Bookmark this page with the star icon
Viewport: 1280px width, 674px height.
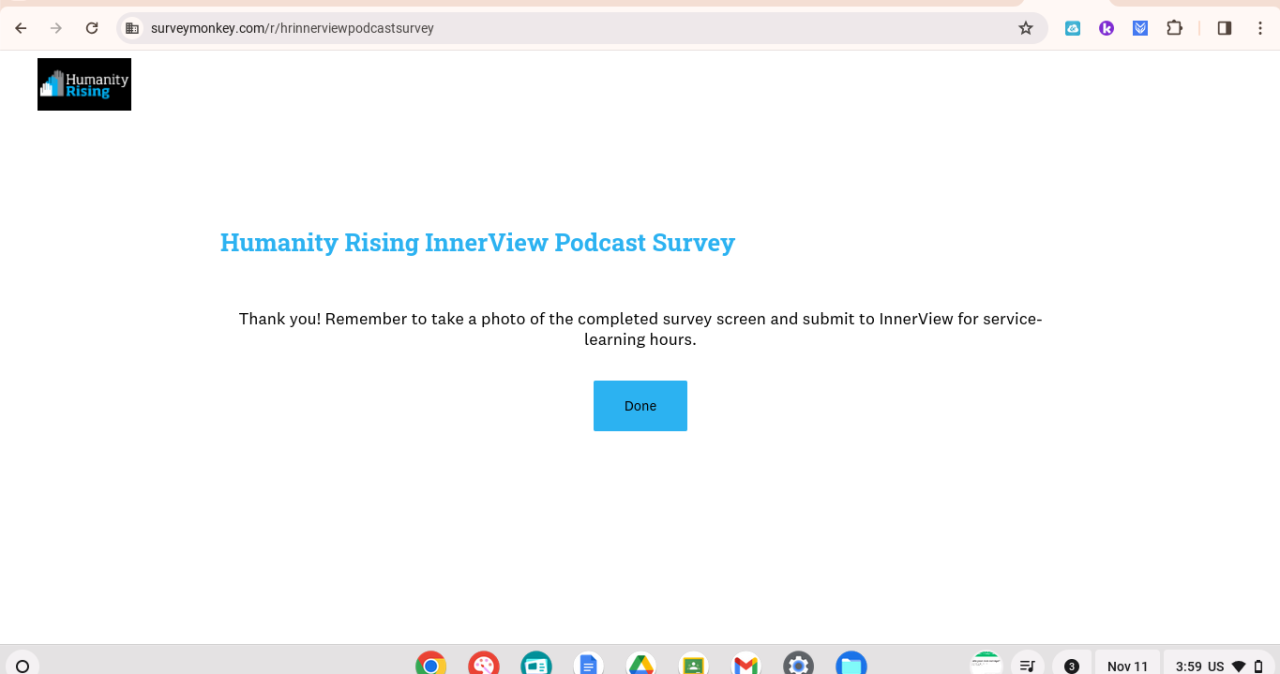[1025, 28]
